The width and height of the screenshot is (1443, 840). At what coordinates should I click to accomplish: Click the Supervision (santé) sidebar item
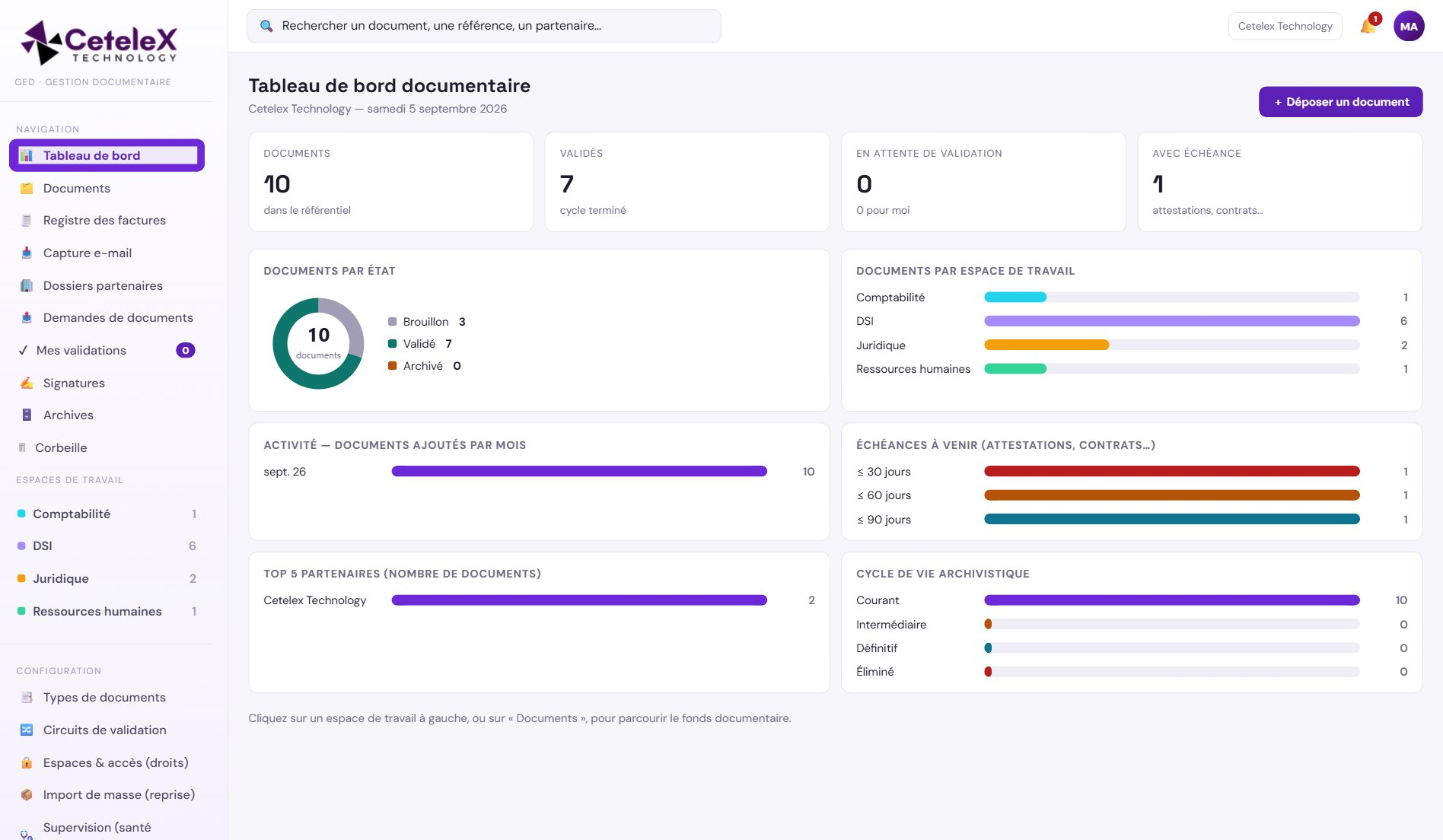[x=107, y=829]
